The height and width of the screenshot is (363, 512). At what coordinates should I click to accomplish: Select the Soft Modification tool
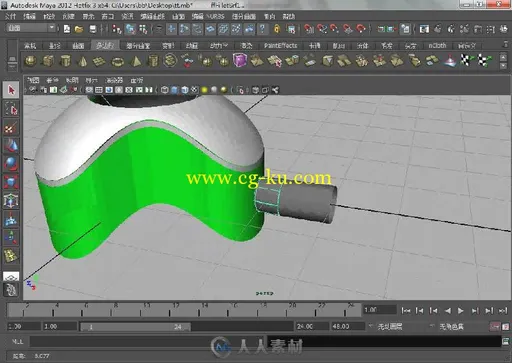tap(11, 219)
